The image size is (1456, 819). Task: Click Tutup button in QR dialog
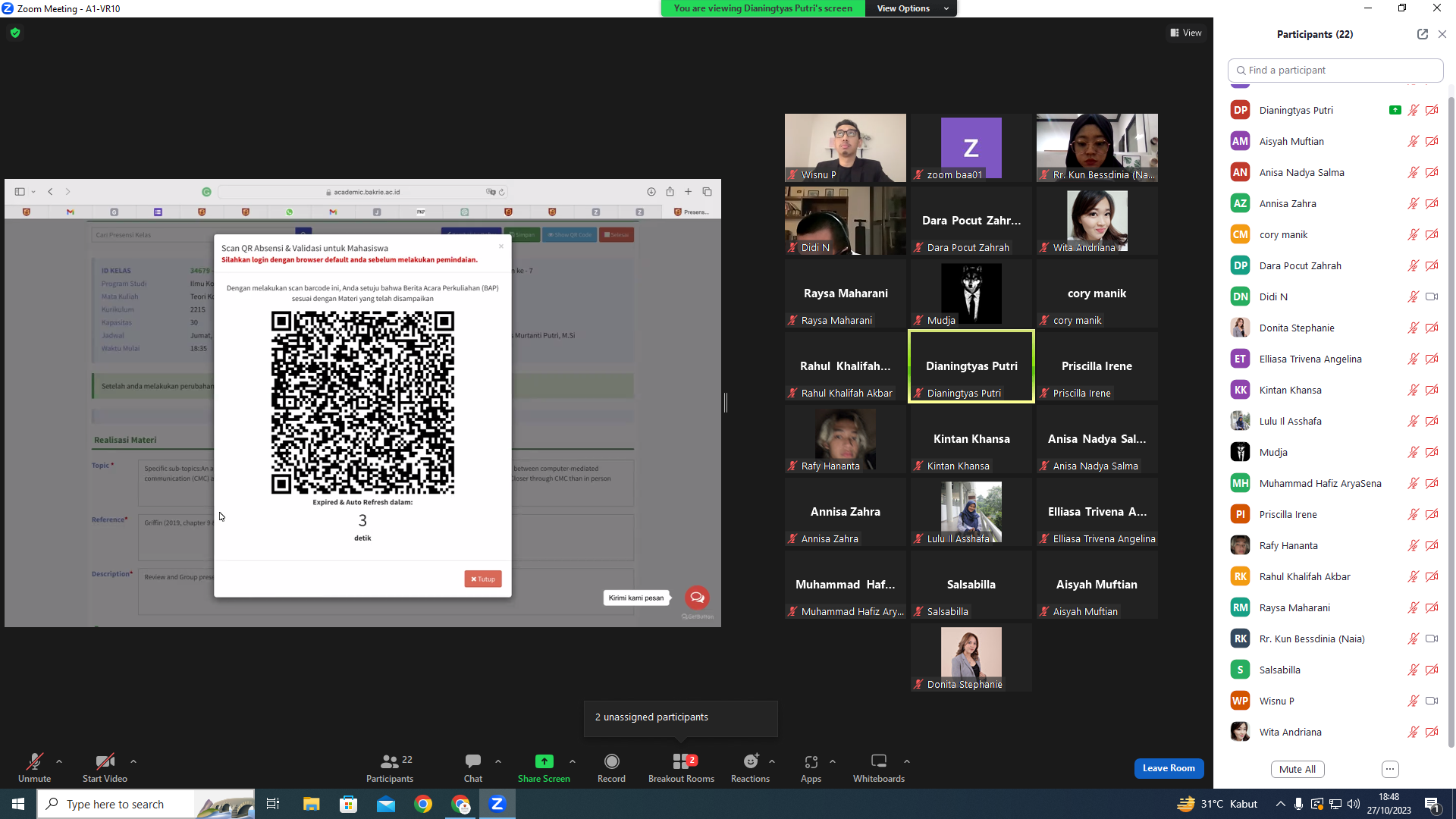pos(483,579)
